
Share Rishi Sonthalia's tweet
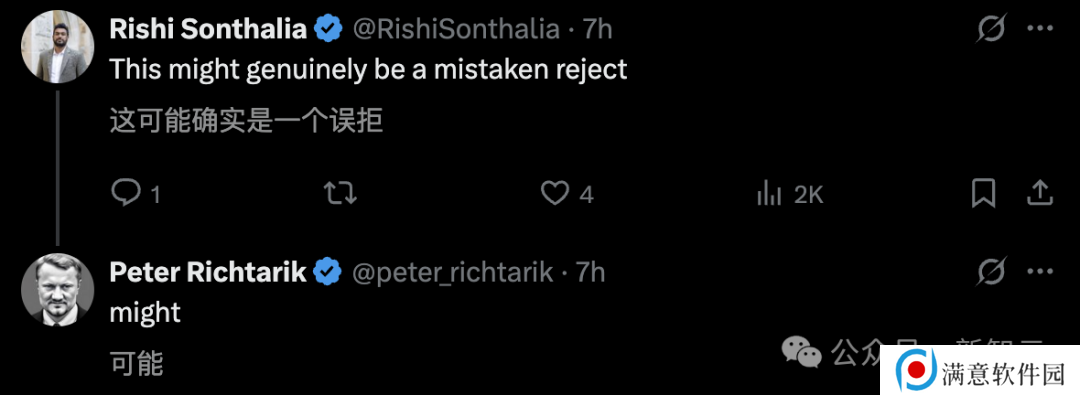(x=1039, y=193)
